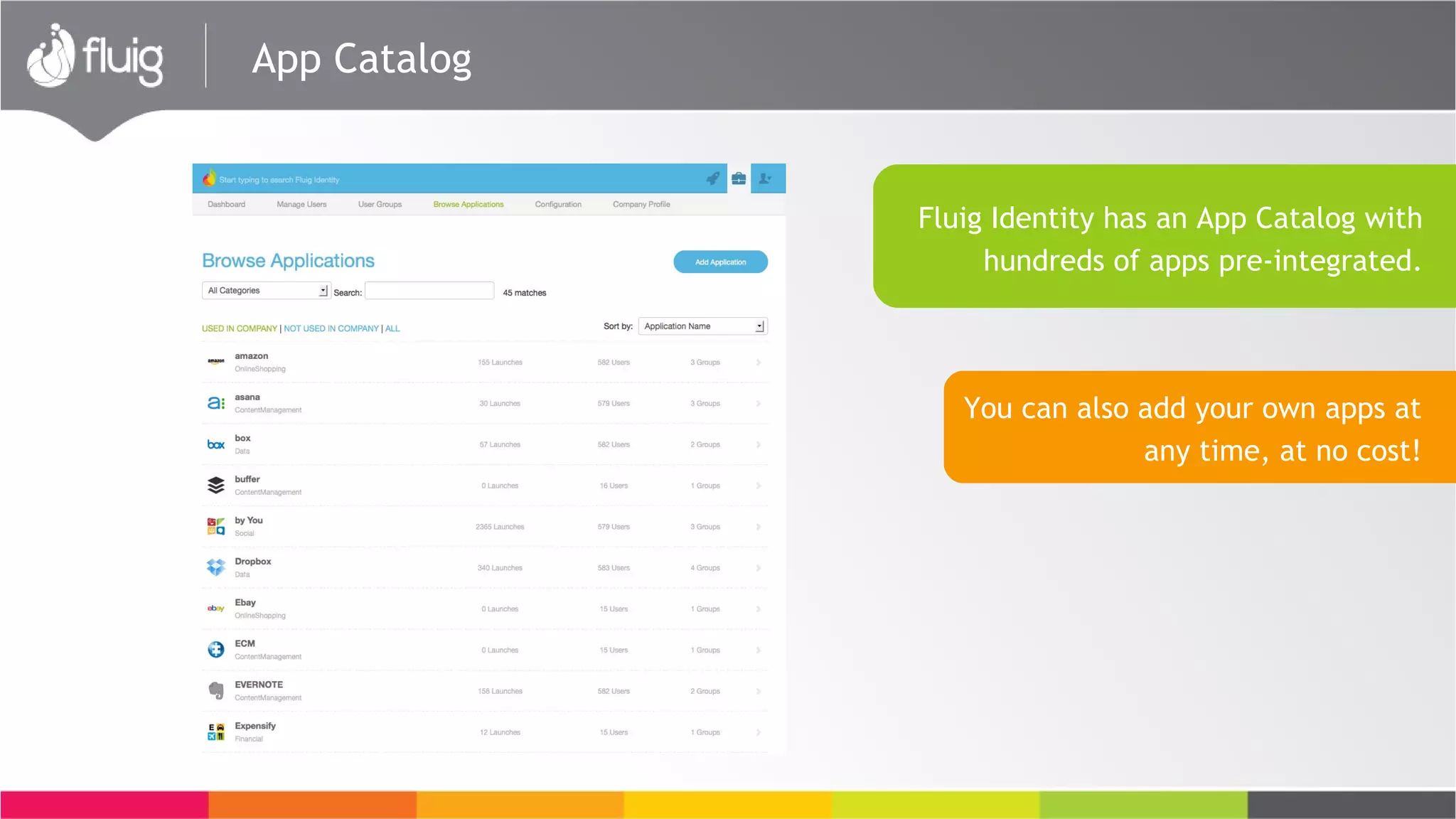This screenshot has width=1456, height=819.
Task: Click the Dropbox app logo
Action: pos(216,567)
